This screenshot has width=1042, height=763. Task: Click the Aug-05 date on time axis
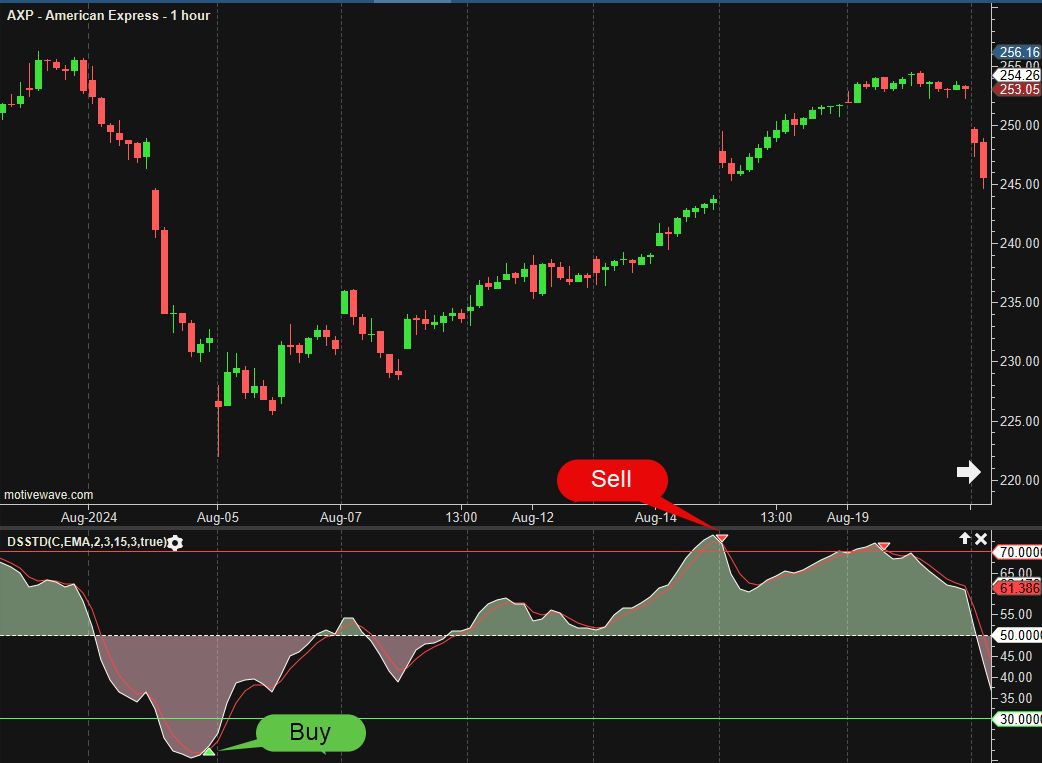pos(218,518)
